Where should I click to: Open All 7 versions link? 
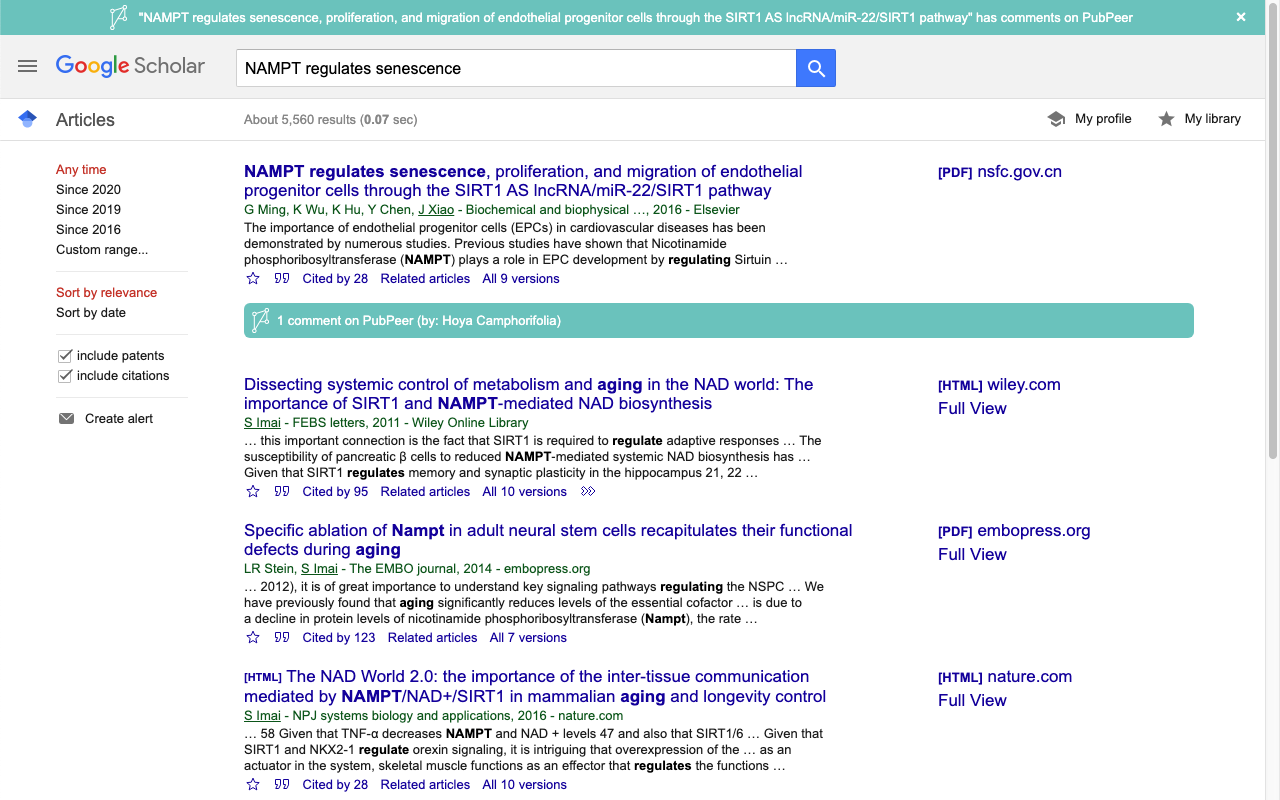point(528,638)
